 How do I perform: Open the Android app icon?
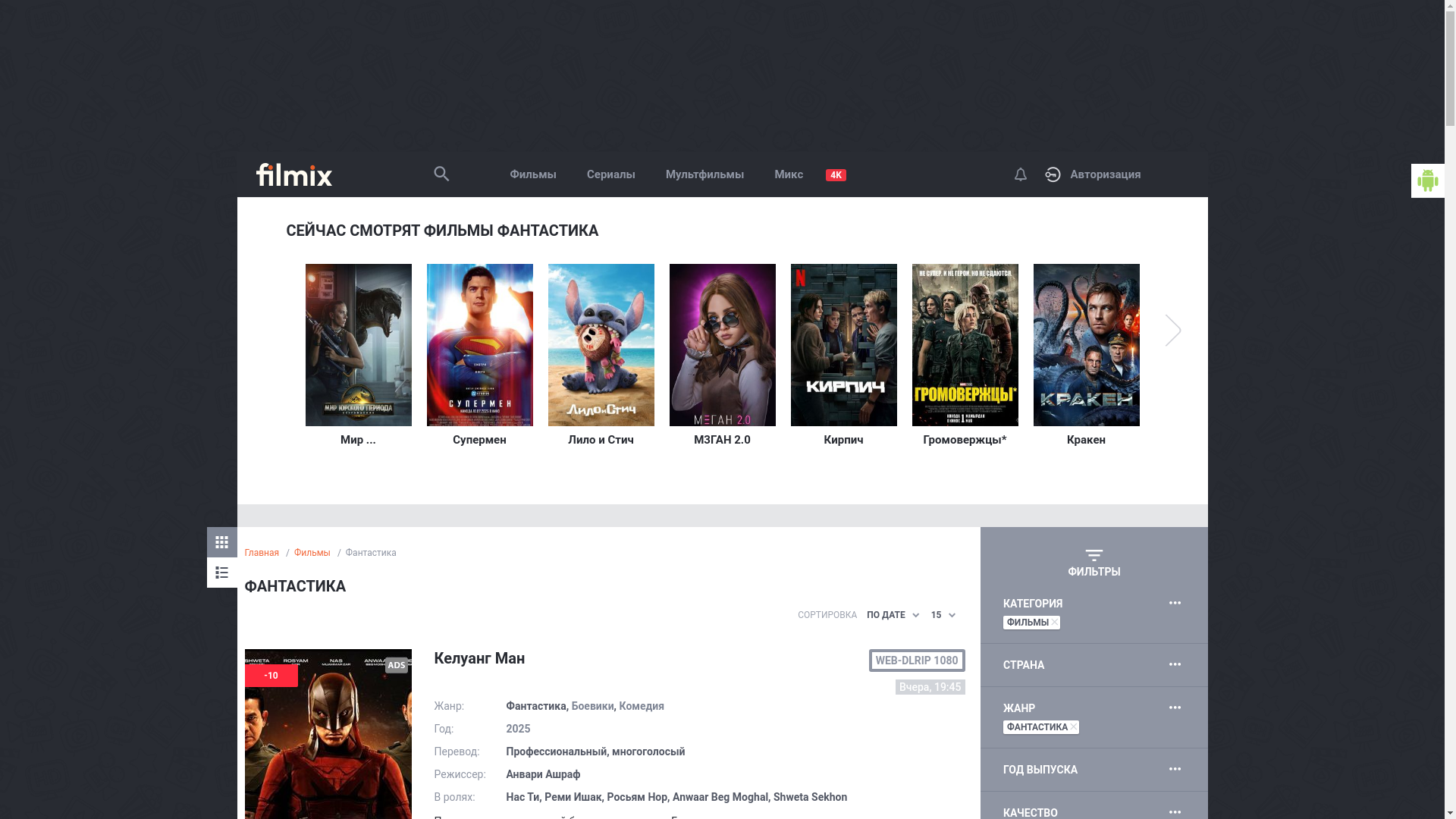click(x=1427, y=180)
